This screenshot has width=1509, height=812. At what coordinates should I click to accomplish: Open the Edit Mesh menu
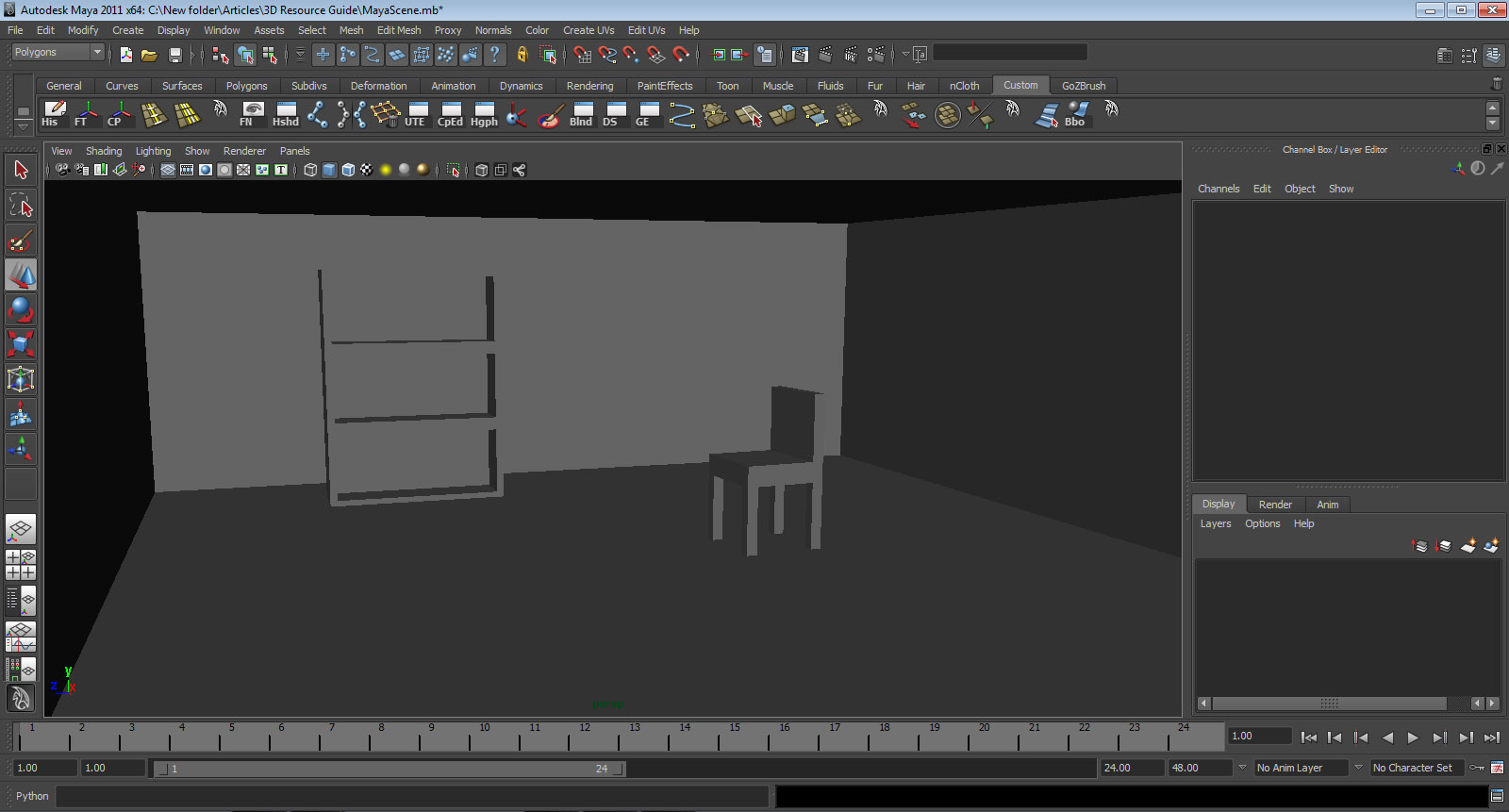coord(398,30)
